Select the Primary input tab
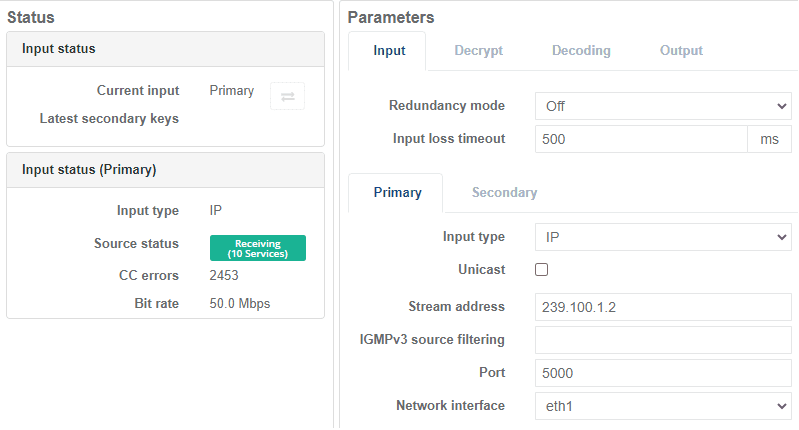Screen dimensions: 799x430 coord(397,193)
